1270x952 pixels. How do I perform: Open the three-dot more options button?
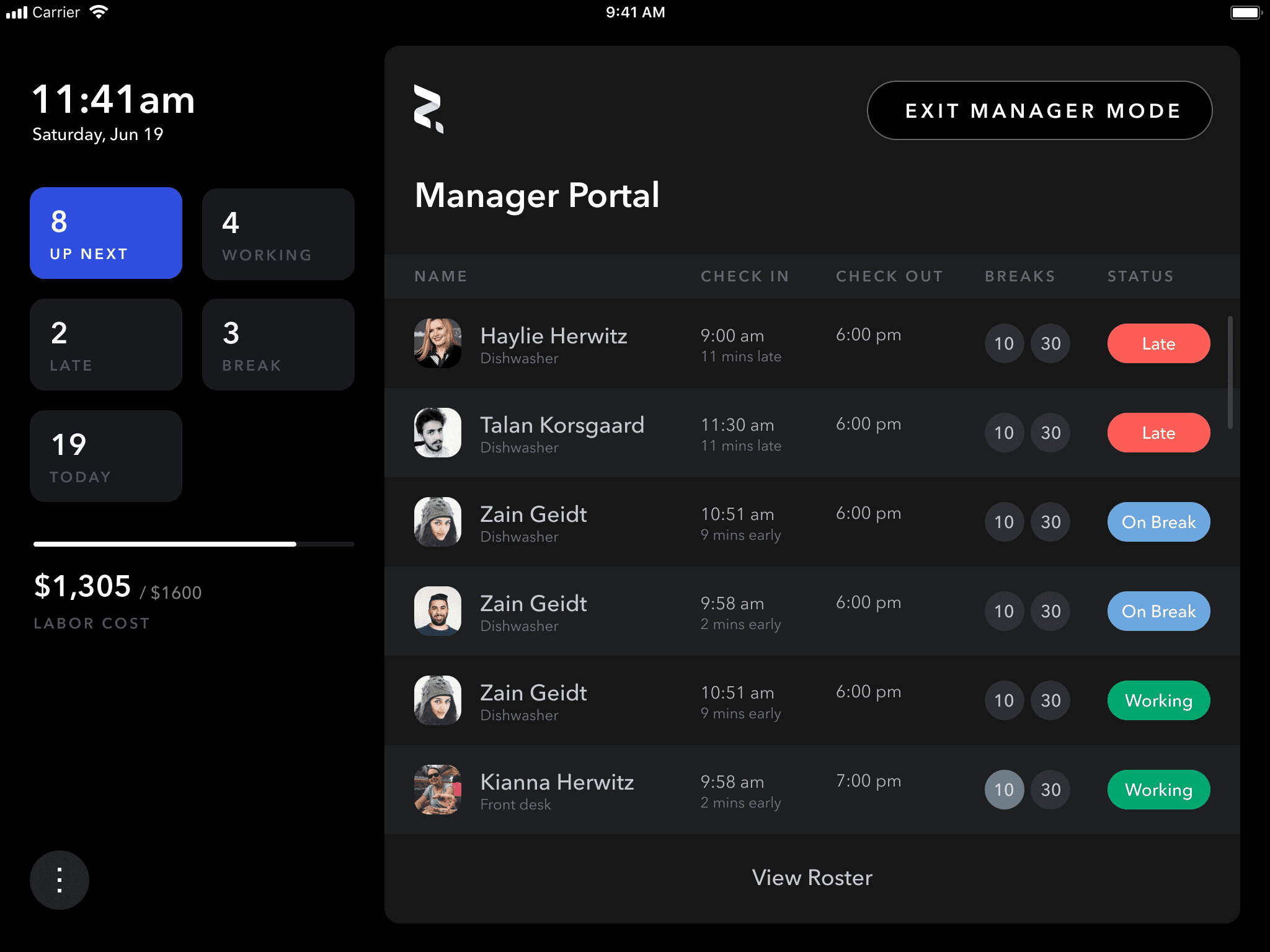pyautogui.click(x=60, y=879)
